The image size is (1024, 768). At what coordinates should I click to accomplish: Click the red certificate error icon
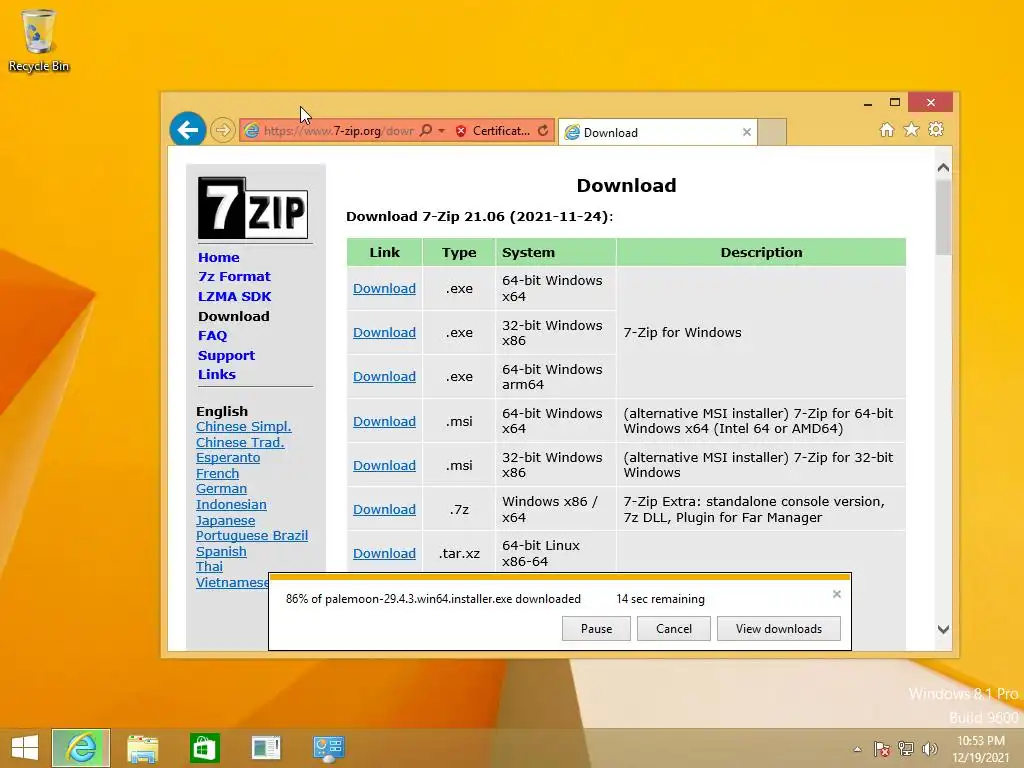click(x=460, y=131)
